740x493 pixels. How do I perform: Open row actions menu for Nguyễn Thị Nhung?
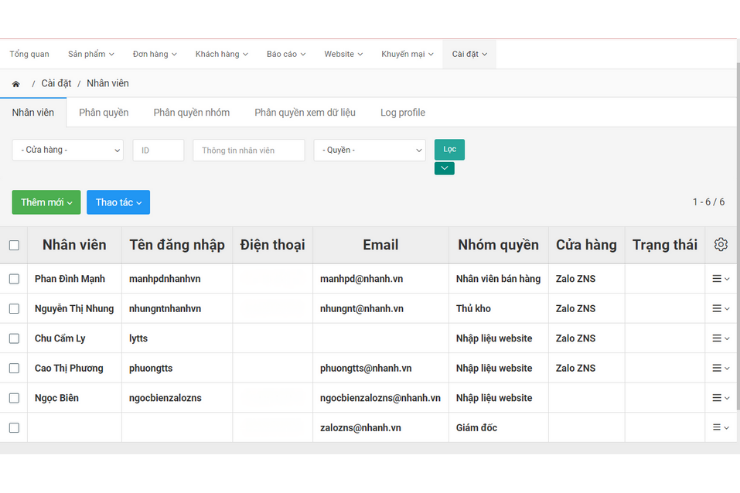(x=720, y=309)
